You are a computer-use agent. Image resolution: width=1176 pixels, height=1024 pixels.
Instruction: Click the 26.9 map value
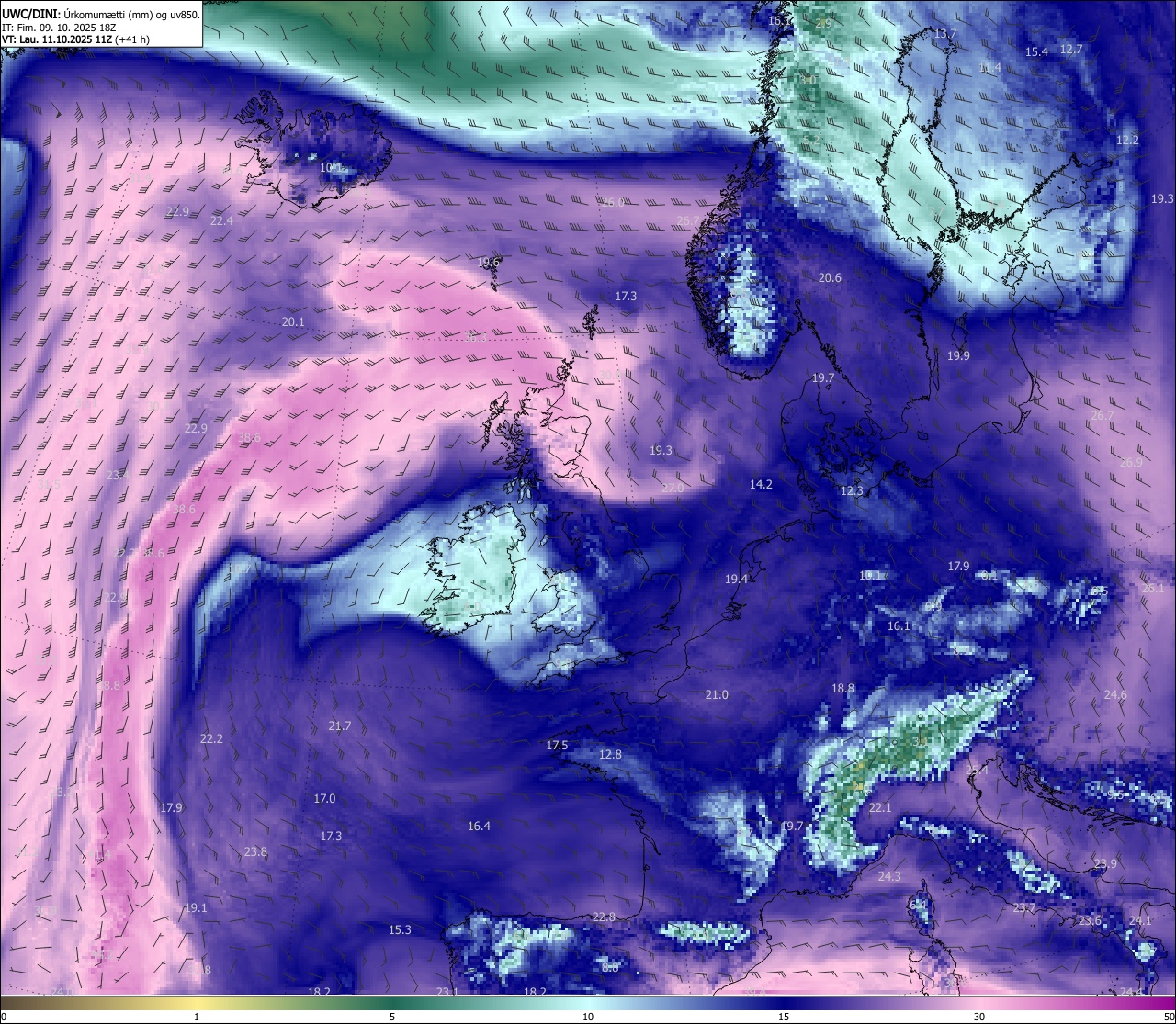pyautogui.click(x=1131, y=462)
